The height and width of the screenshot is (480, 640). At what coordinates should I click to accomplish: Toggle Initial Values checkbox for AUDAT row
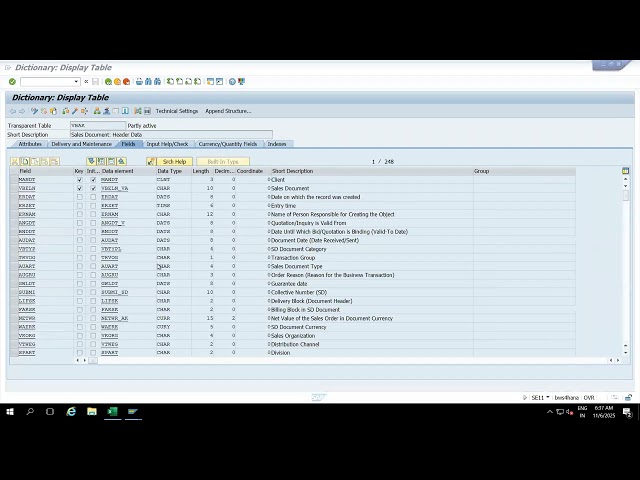93,240
